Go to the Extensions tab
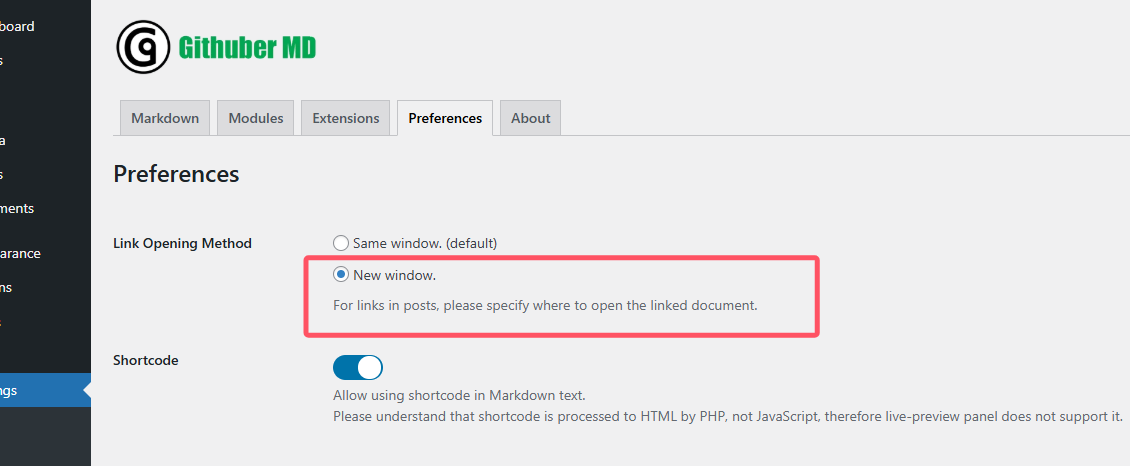 pyautogui.click(x=346, y=118)
